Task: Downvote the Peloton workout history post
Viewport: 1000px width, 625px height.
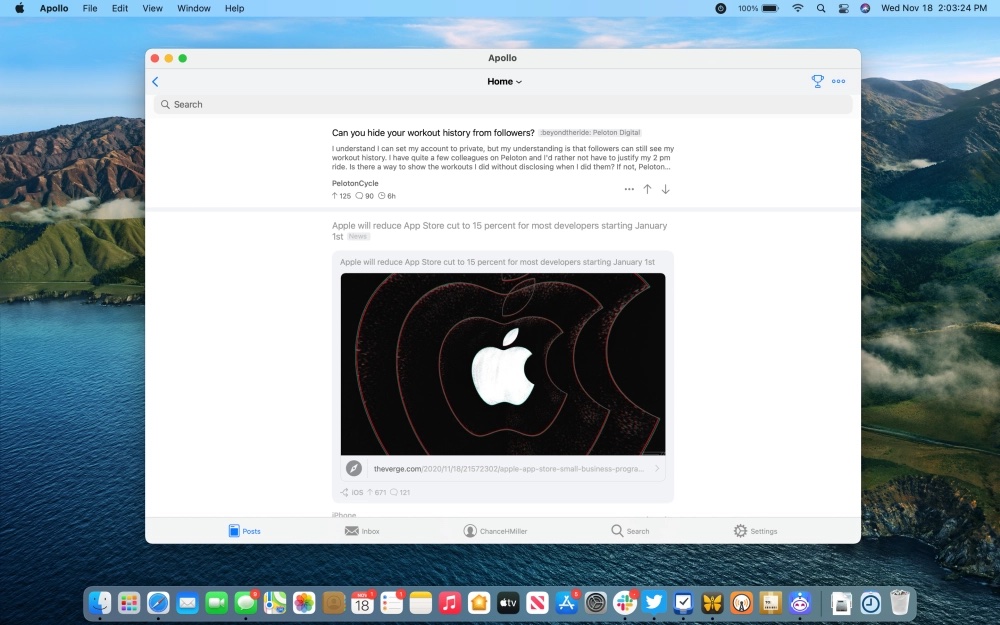Action: [665, 189]
